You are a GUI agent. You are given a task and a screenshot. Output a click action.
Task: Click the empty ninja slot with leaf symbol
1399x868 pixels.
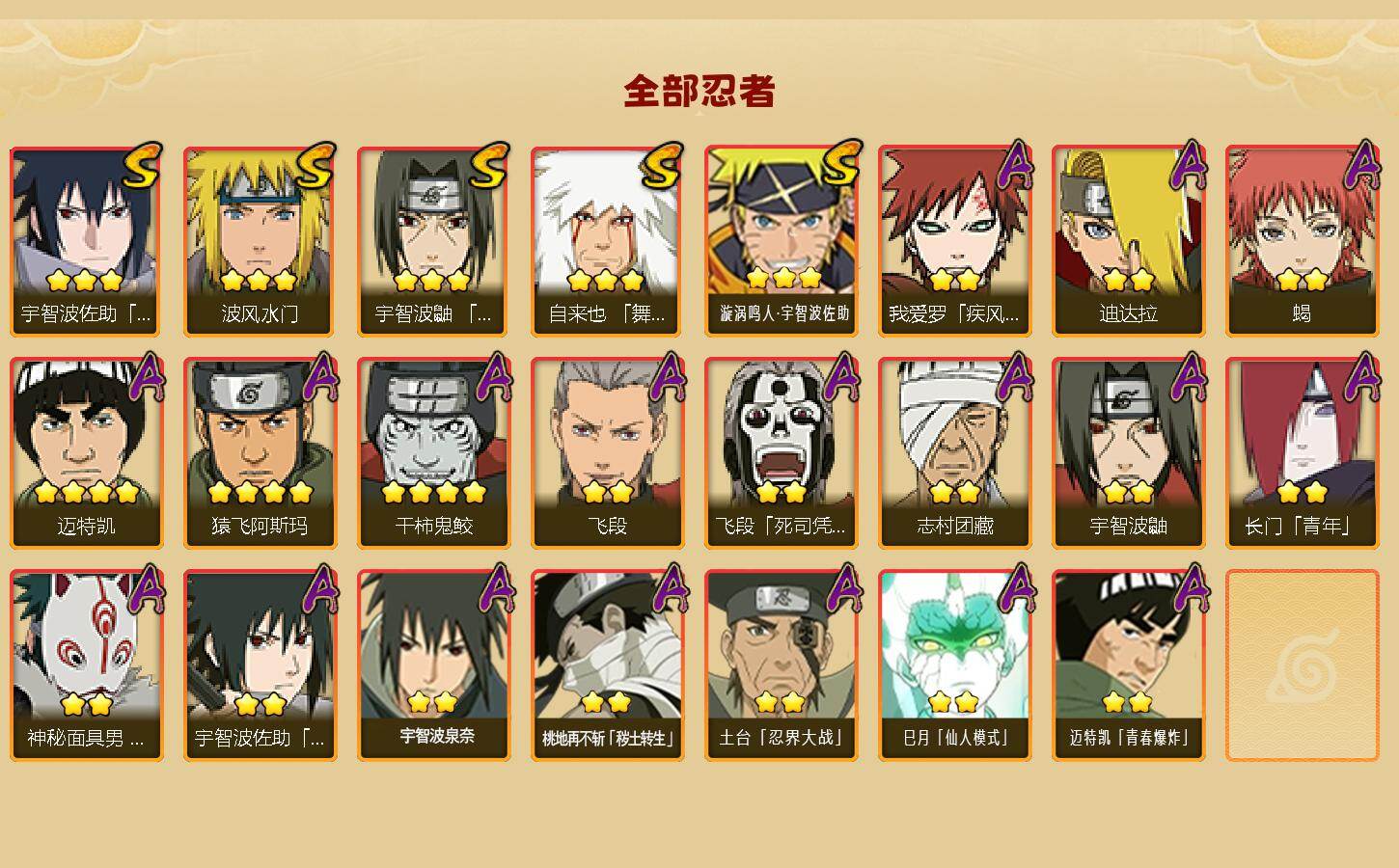pos(1302,665)
